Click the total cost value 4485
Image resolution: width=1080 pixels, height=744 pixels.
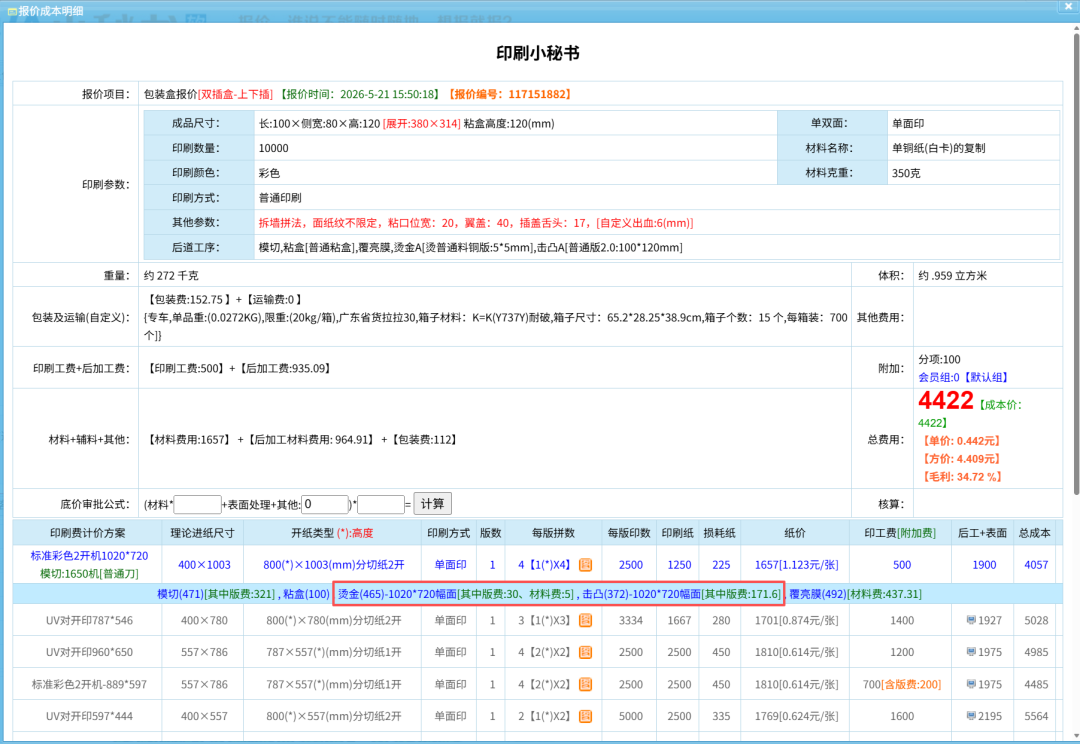pos(1036,685)
